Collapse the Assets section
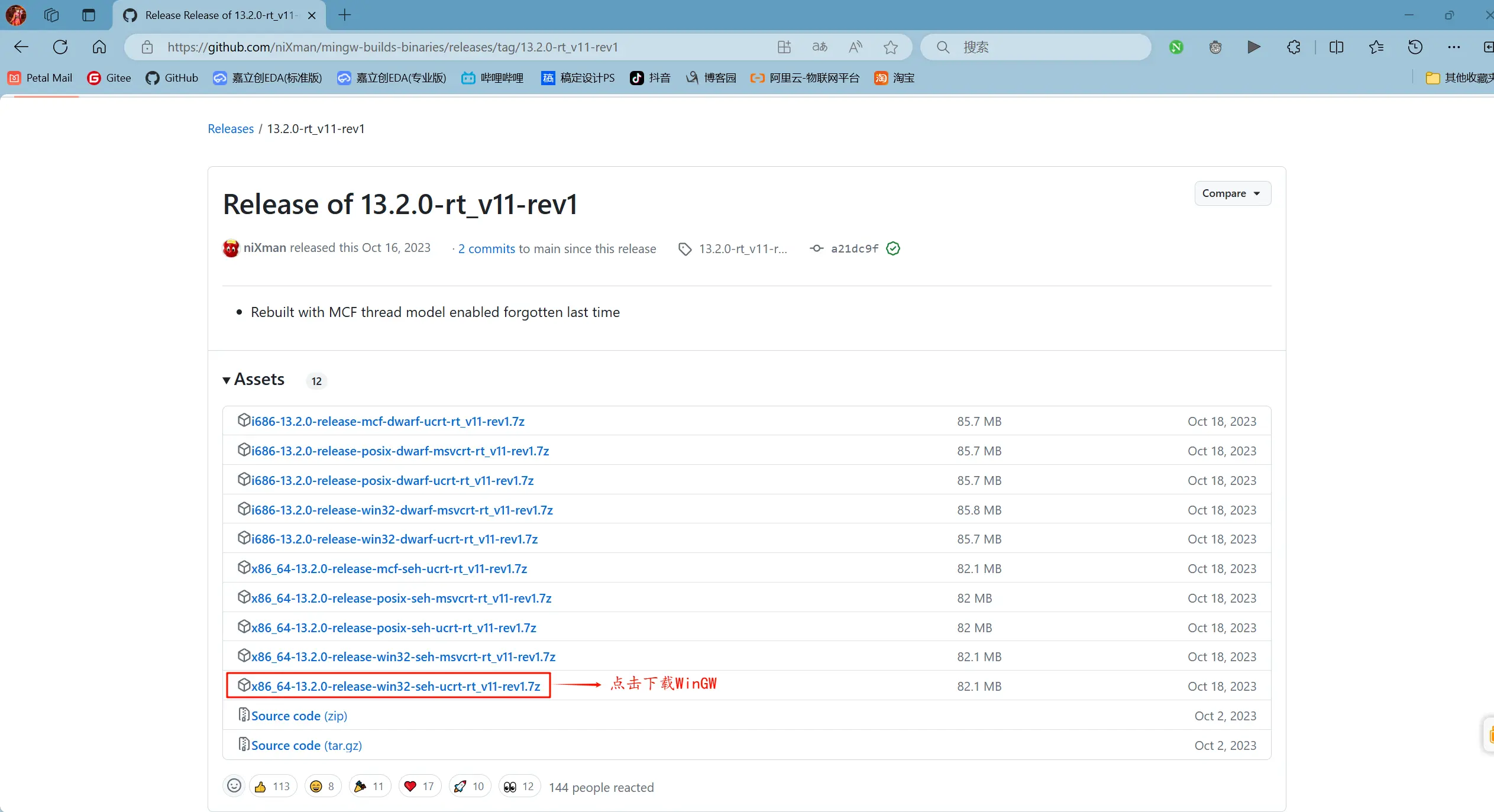Image resolution: width=1494 pixels, height=812 pixels. pos(254,379)
